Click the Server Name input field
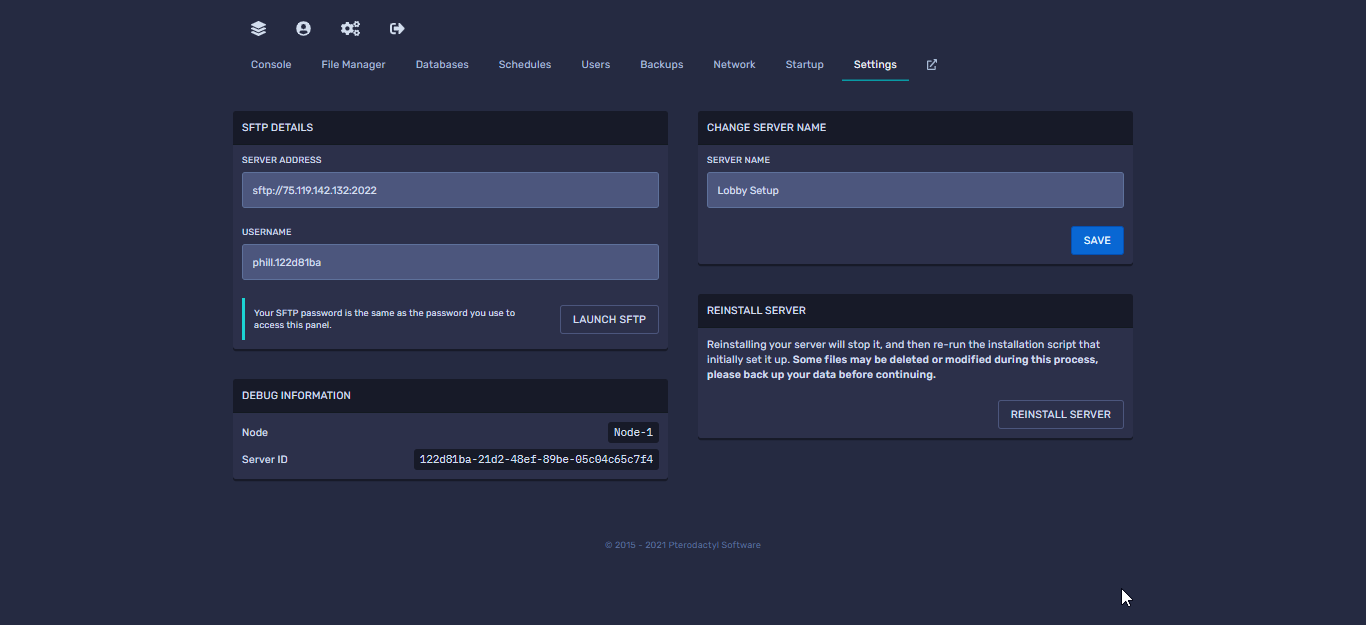1366x625 pixels. 915,191
